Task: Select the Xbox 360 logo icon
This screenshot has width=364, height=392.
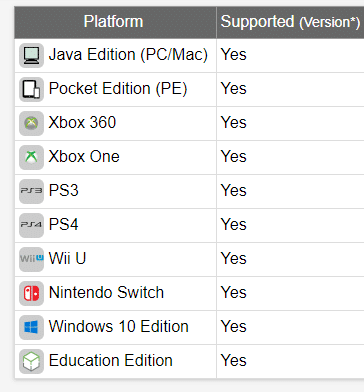Action: (x=31, y=123)
